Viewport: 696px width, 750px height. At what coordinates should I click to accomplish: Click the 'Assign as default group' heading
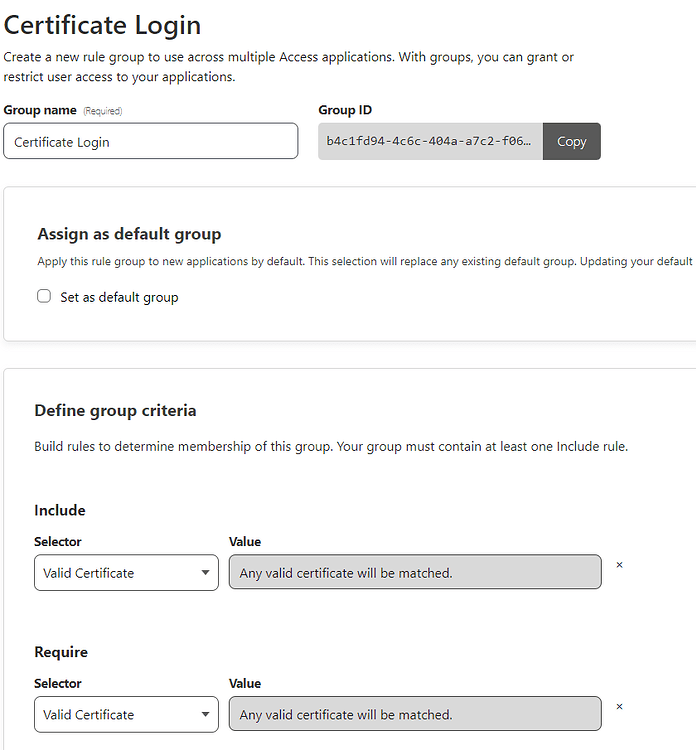pos(129,234)
